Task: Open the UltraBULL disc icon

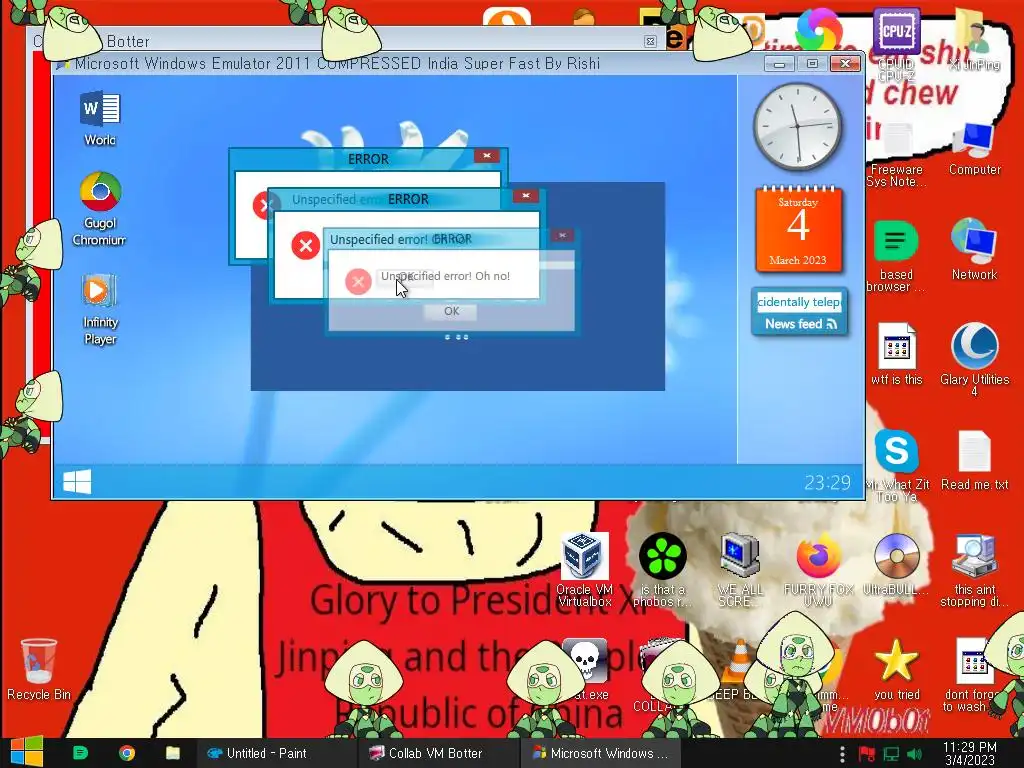Action: click(x=896, y=564)
